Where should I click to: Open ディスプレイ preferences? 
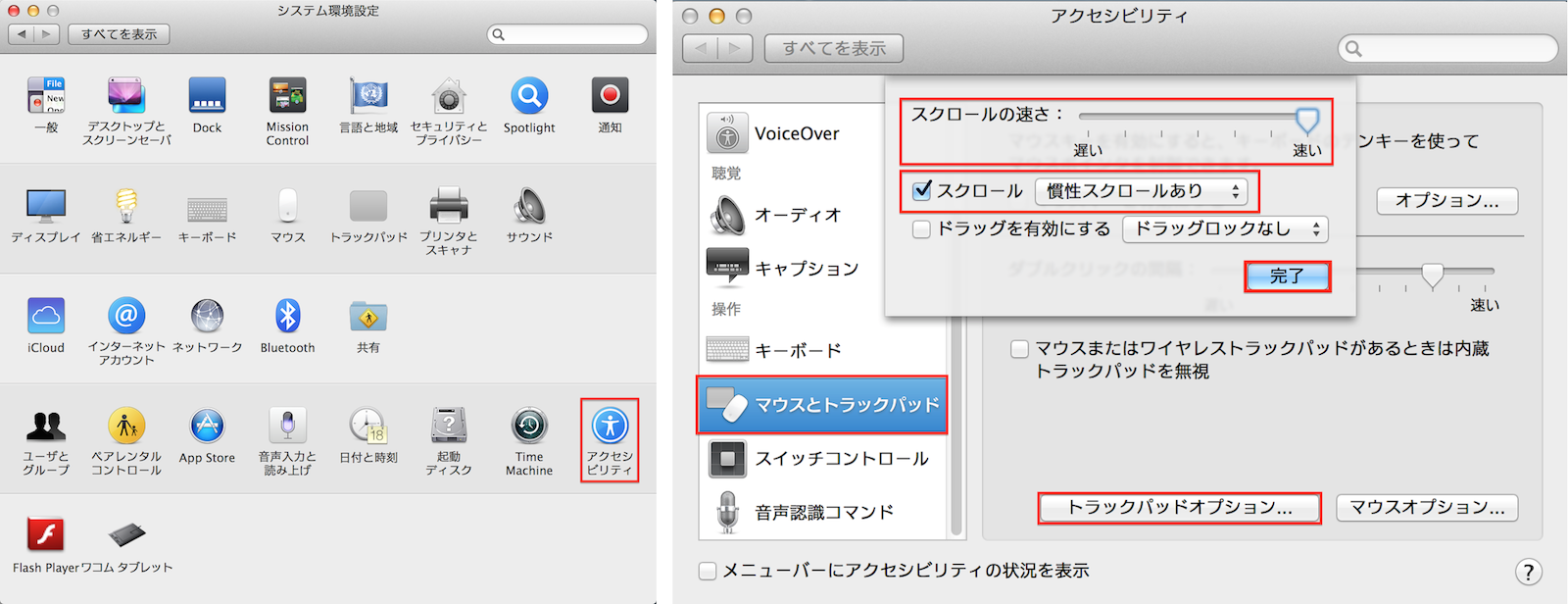pos(46,206)
